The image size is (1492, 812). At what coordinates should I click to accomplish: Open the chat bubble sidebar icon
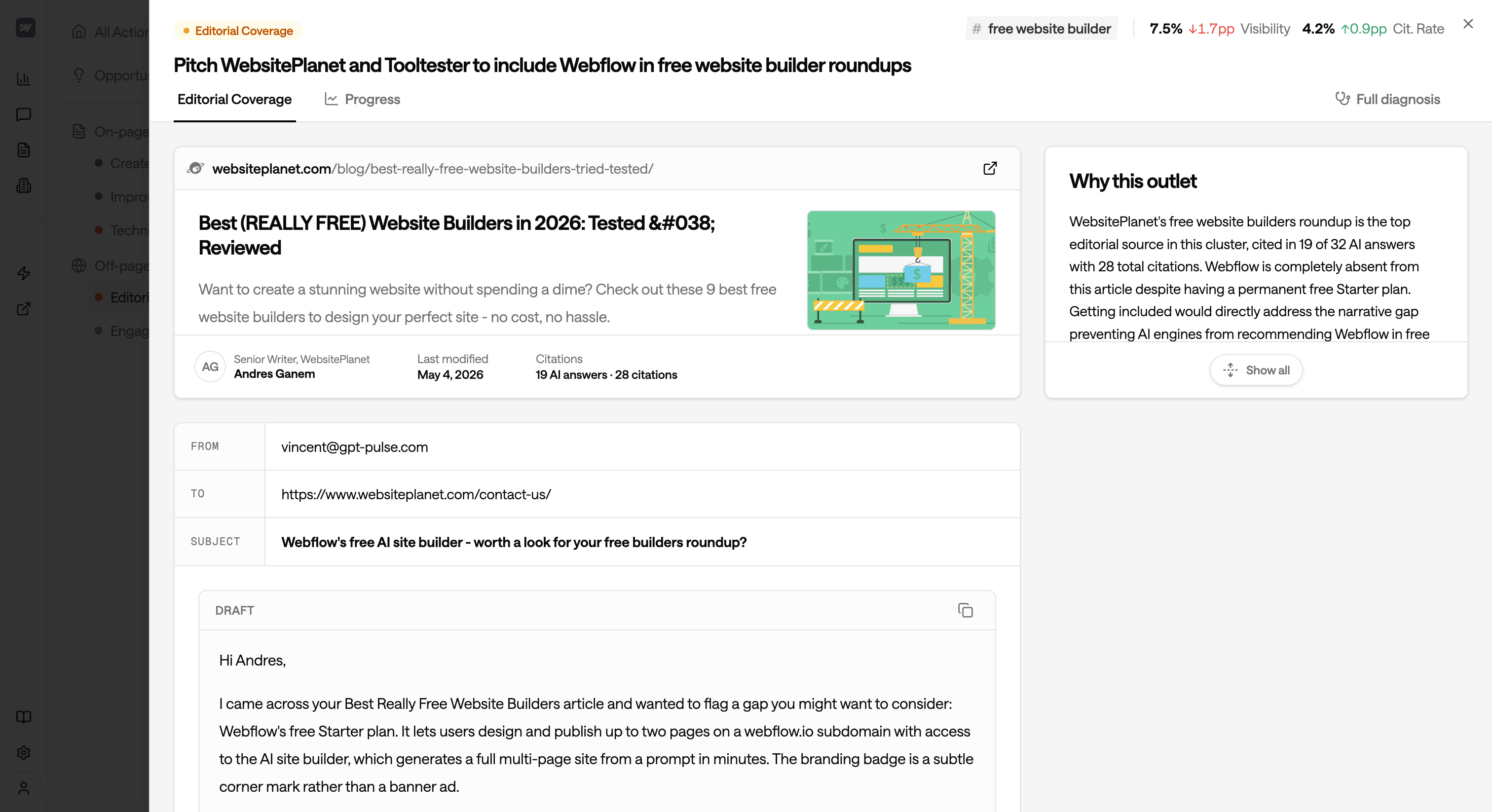click(x=24, y=114)
